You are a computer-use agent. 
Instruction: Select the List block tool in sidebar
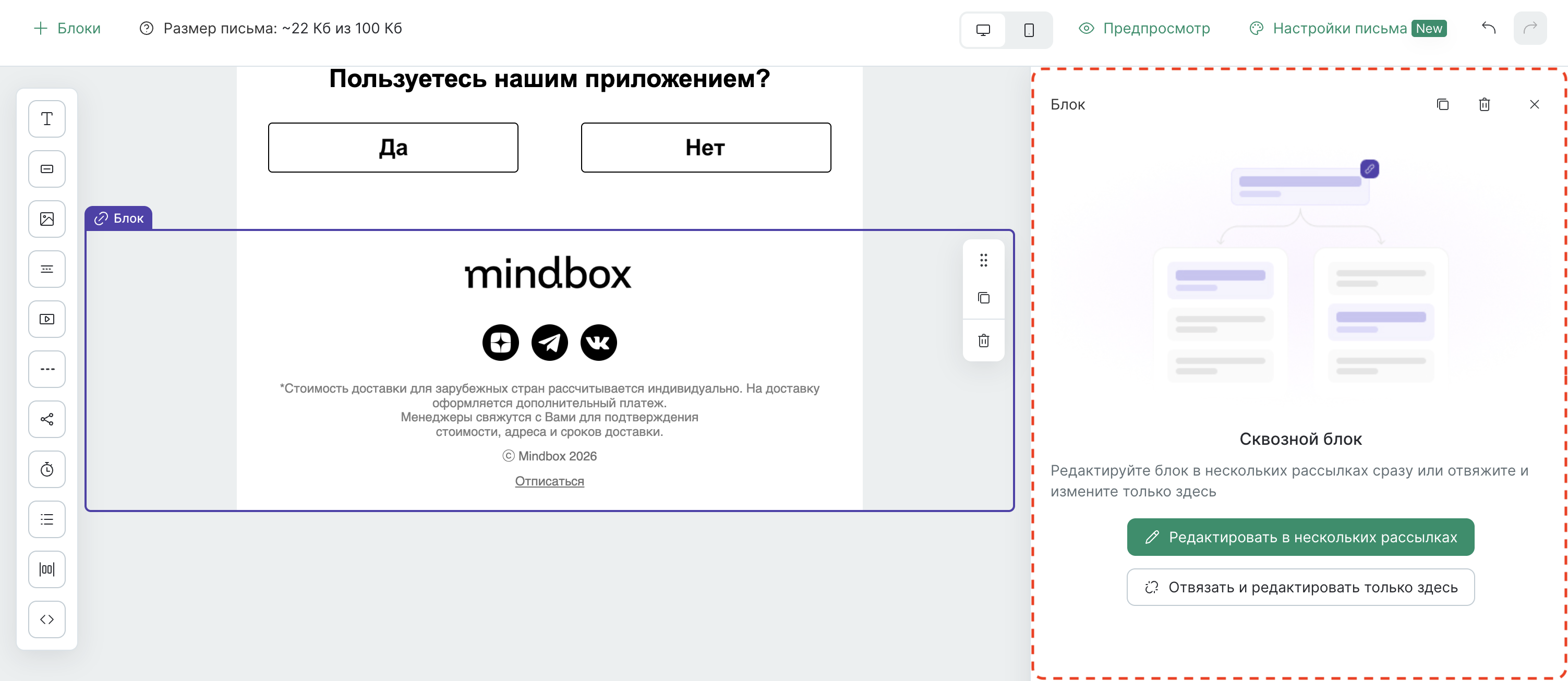47,519
